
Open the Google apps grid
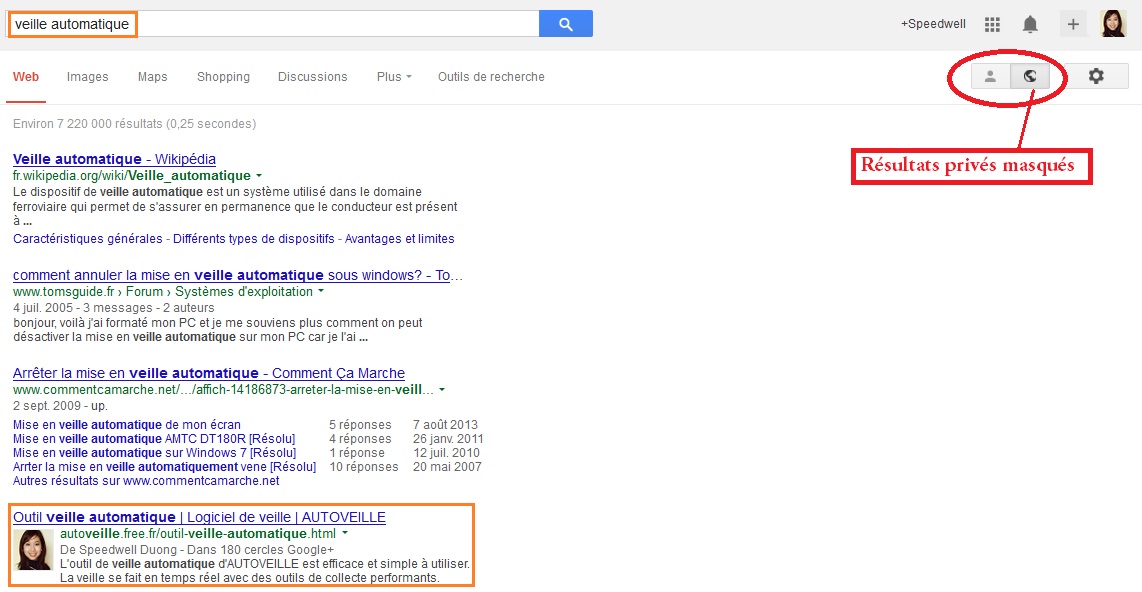coord(992,25)
